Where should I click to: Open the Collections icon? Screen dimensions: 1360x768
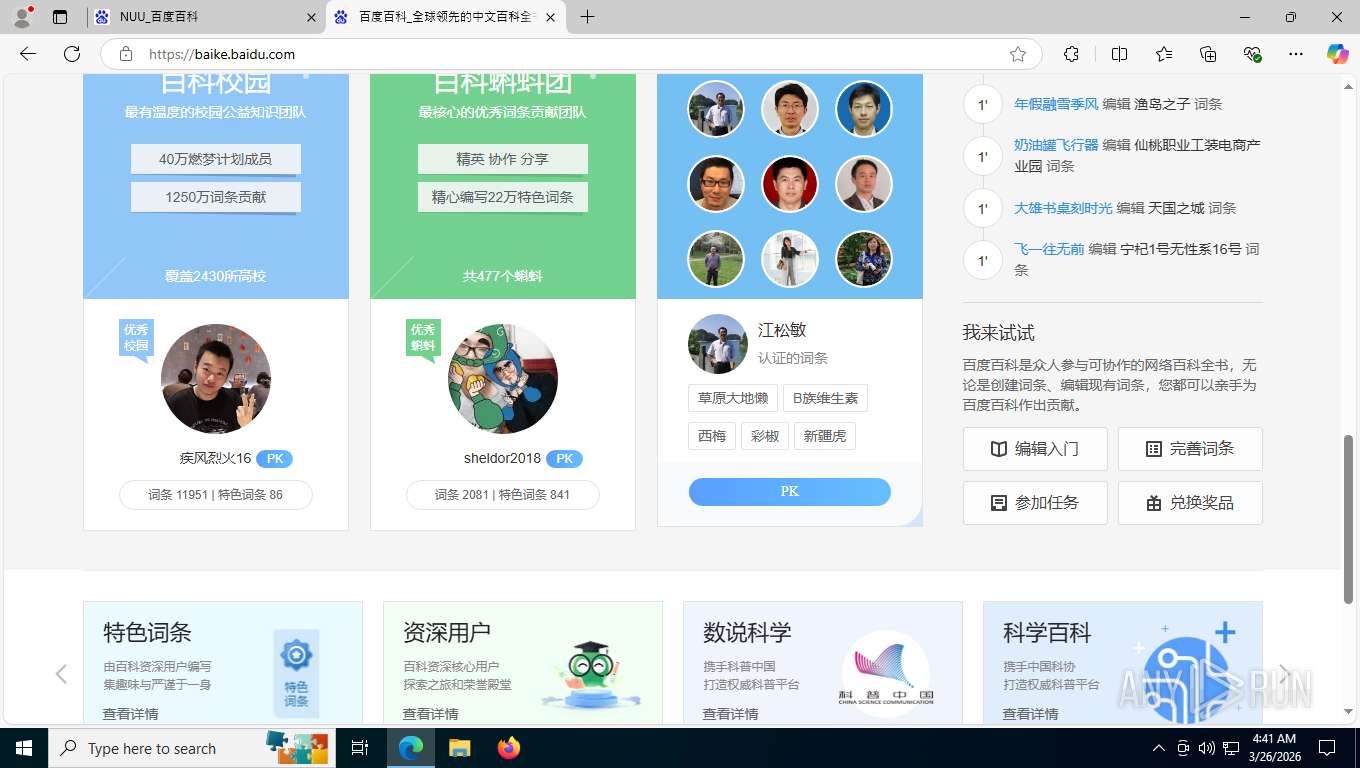tap(1208, 54)
